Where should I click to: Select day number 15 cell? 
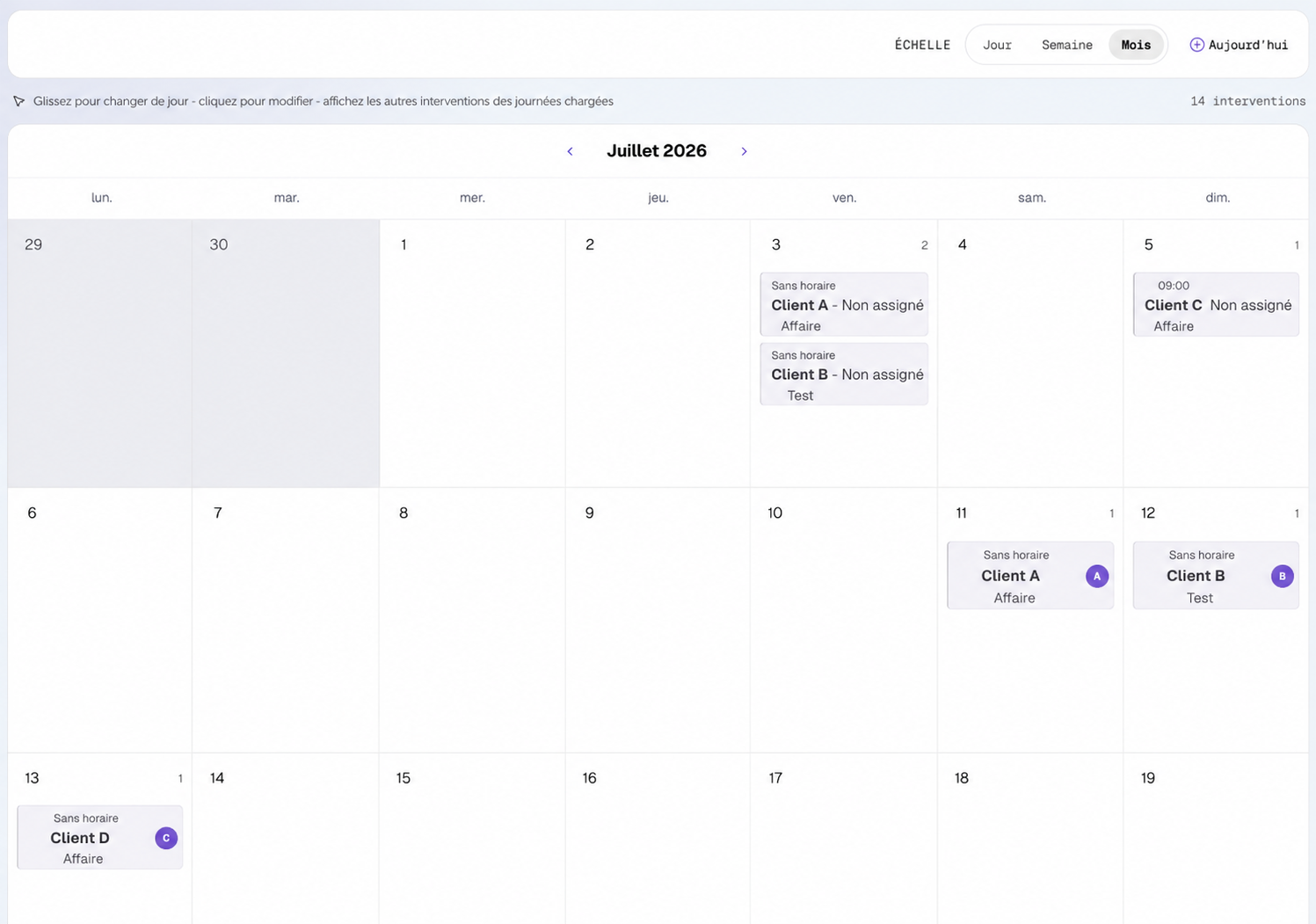[472, 839]
